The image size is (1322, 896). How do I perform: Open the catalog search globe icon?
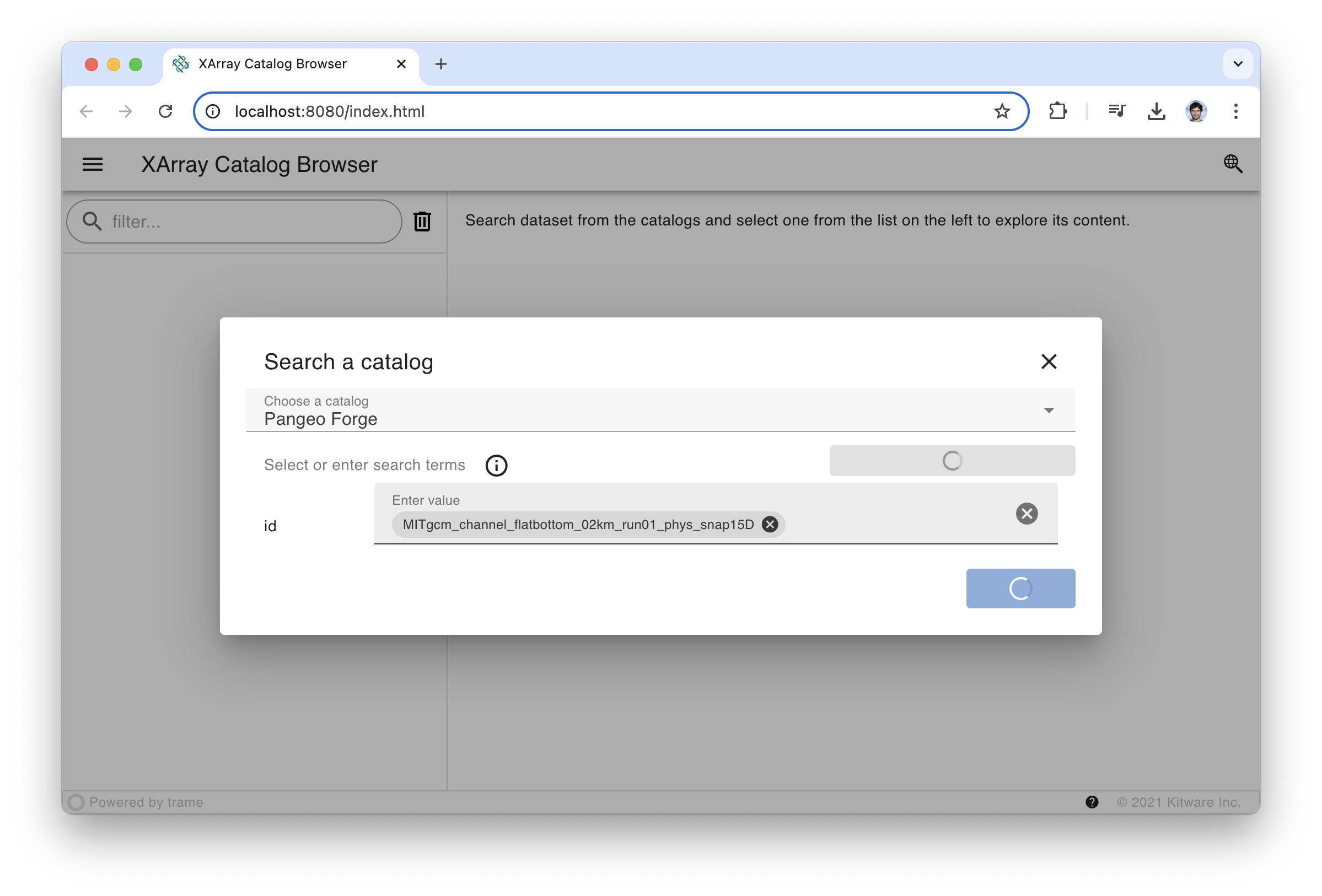pyautogui.click(x=1233, y=164)
